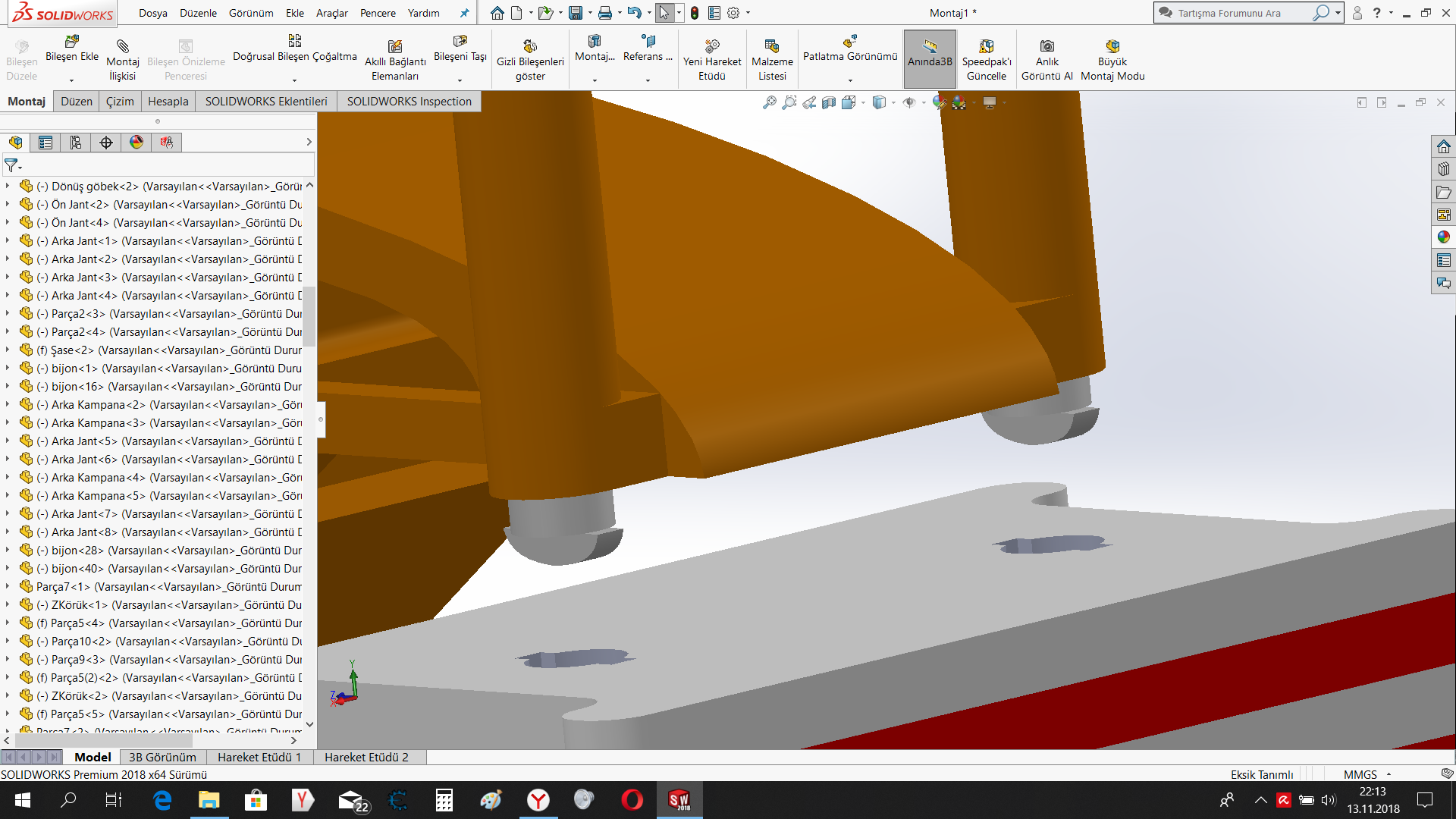Screen dimensions: 1456x819
Task: Undo the last action
Action: [x=635, y=13]
